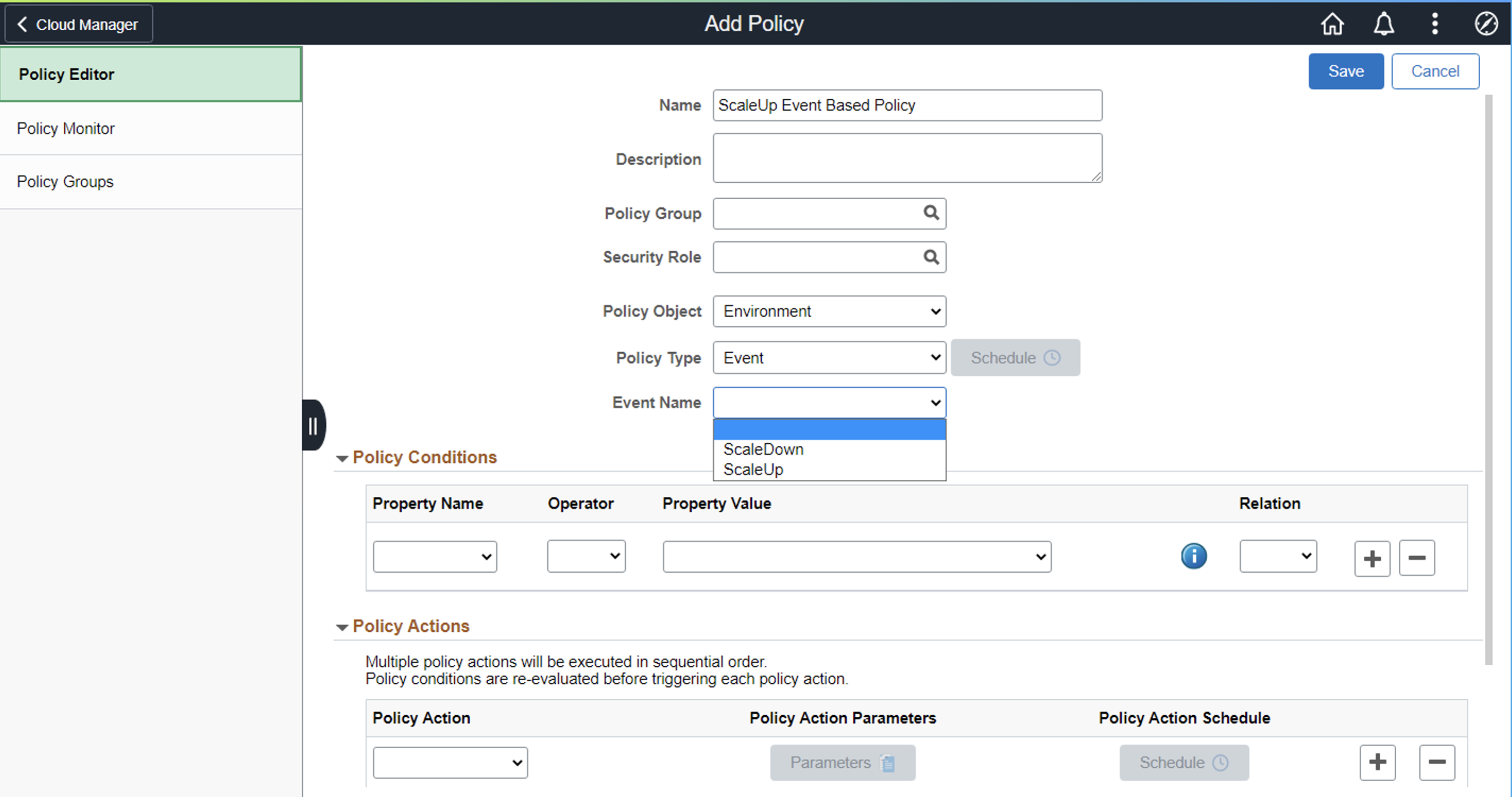Go to Policy Groups menu item
Viewport: 1512px width, 797px height.
pyautogui.click(x=65, y=181)
